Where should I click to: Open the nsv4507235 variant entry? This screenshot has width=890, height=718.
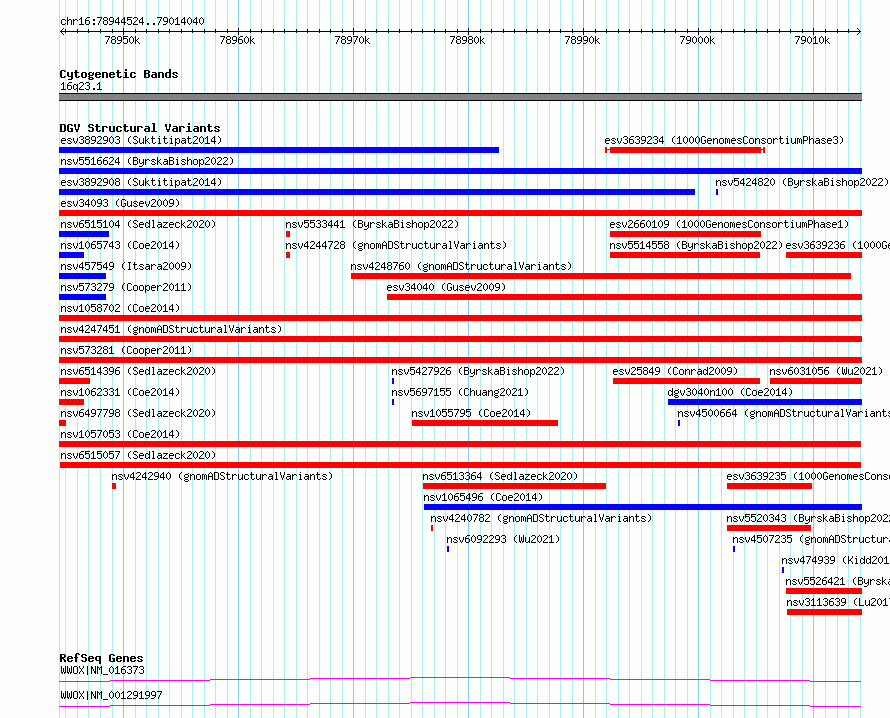(811, 539)
